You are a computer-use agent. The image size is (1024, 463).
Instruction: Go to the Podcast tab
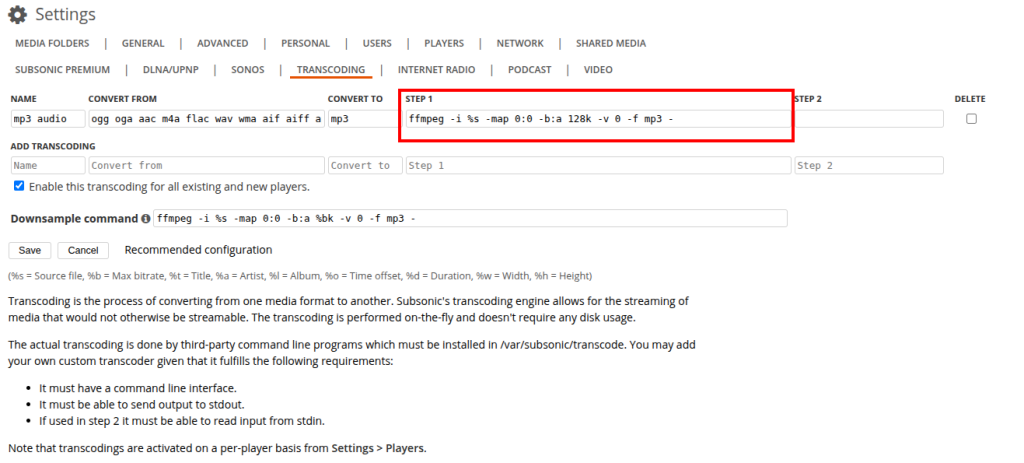point(530,69)
